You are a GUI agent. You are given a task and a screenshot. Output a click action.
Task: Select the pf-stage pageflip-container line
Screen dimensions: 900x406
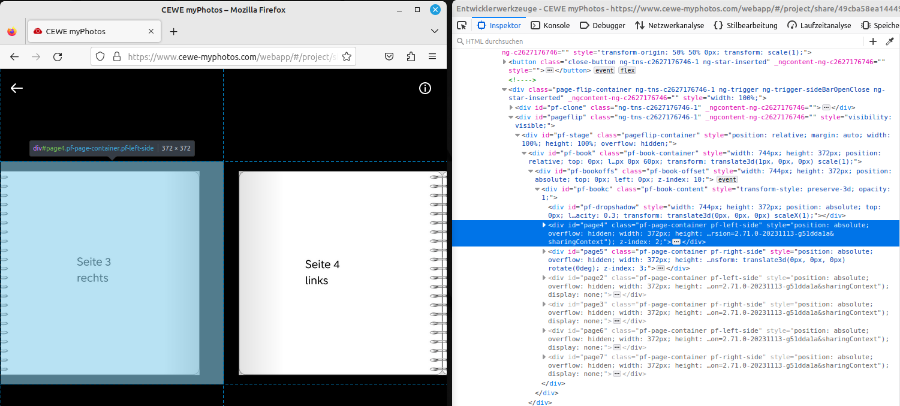(x=676, y=139)
